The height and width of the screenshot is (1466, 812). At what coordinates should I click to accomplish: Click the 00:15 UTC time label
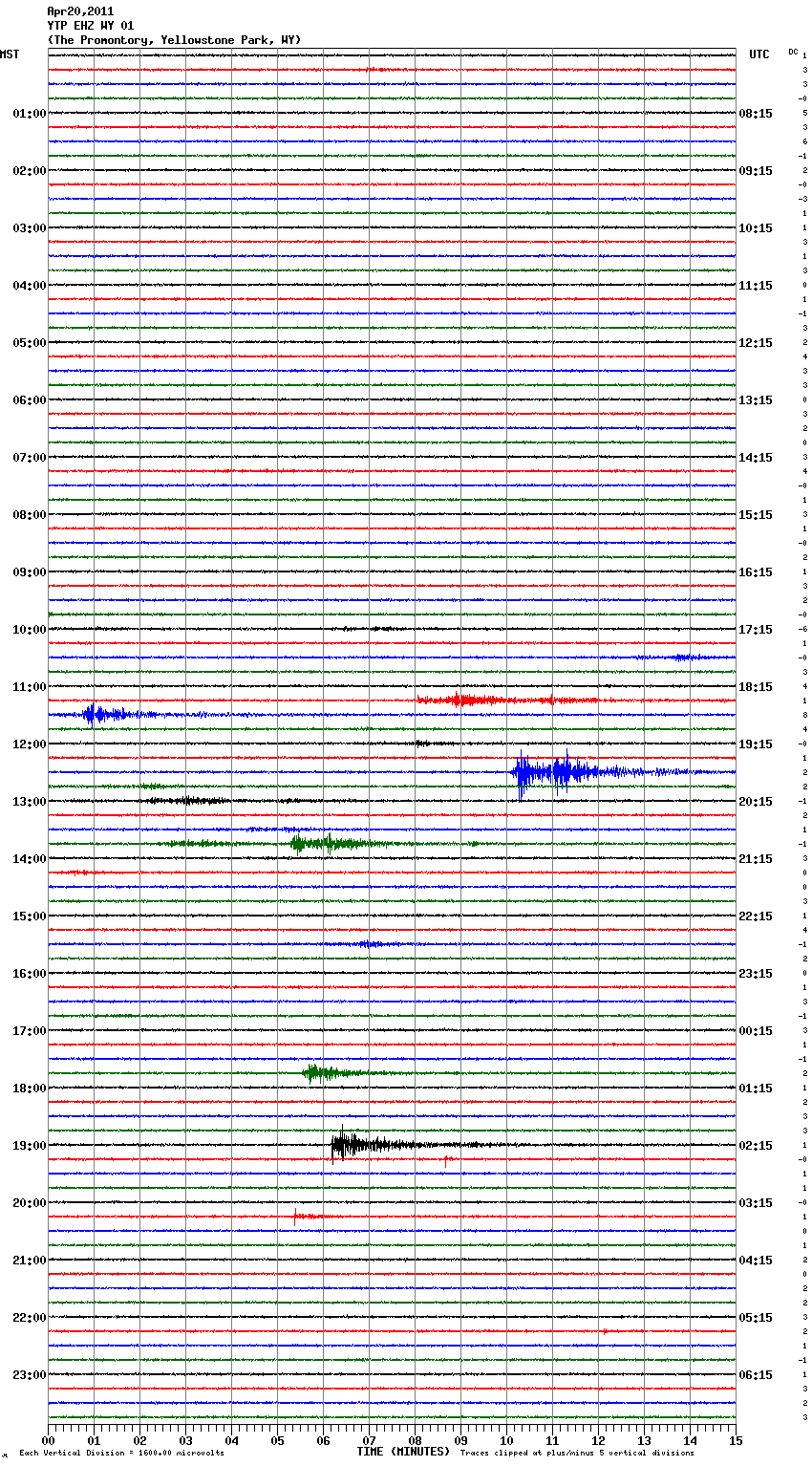click(756, 1031)
